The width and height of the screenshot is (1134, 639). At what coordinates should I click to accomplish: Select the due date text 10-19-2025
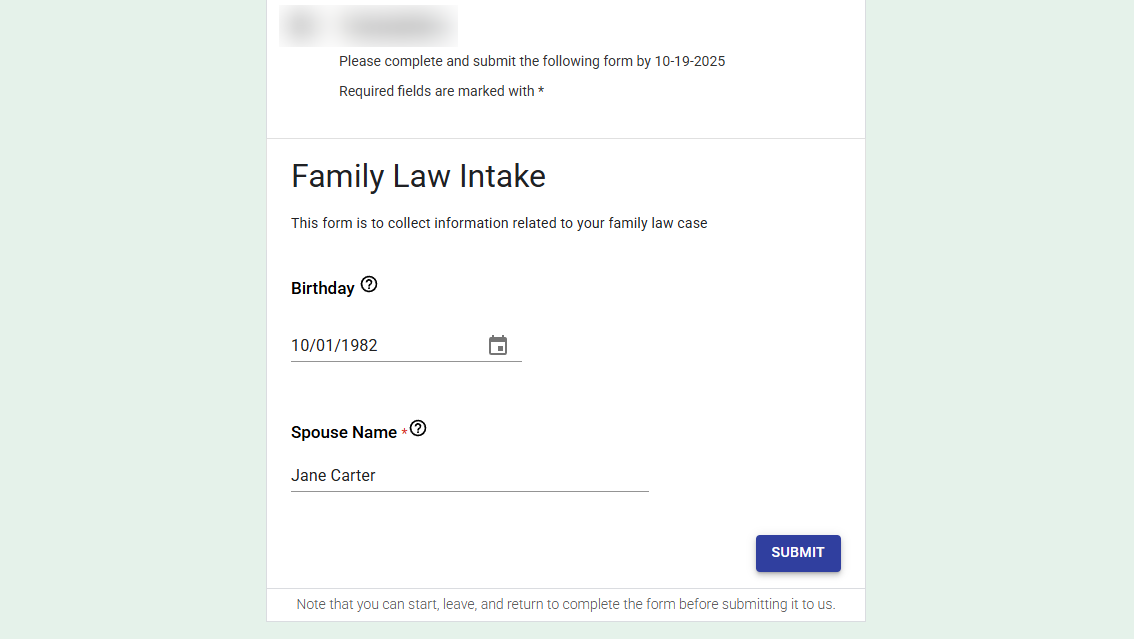(688, 61)
